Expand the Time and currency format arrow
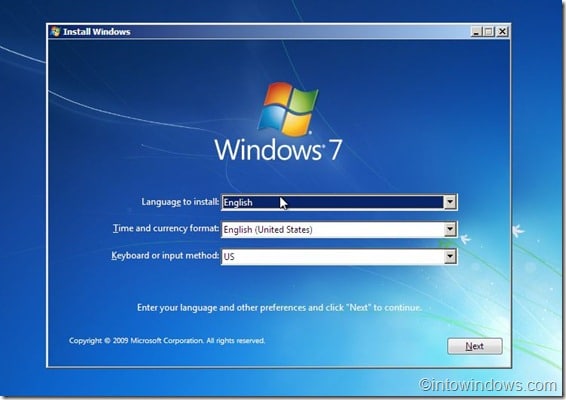The height and width of the screenshot is (400, 566). [450, 229]
